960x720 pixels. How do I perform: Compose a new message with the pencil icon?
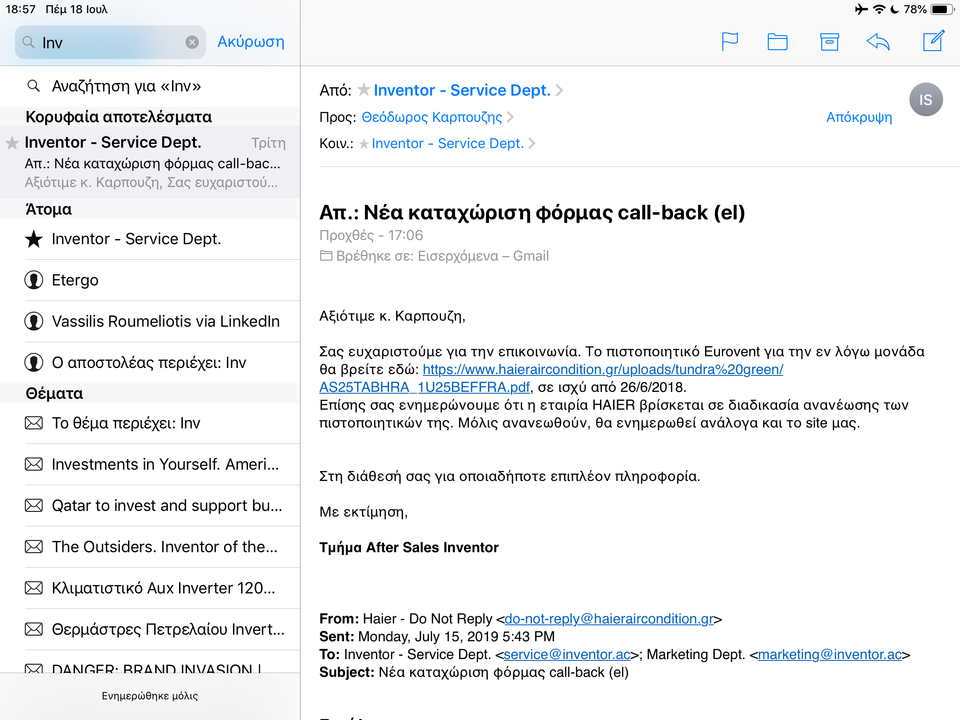tap(934, 41)
